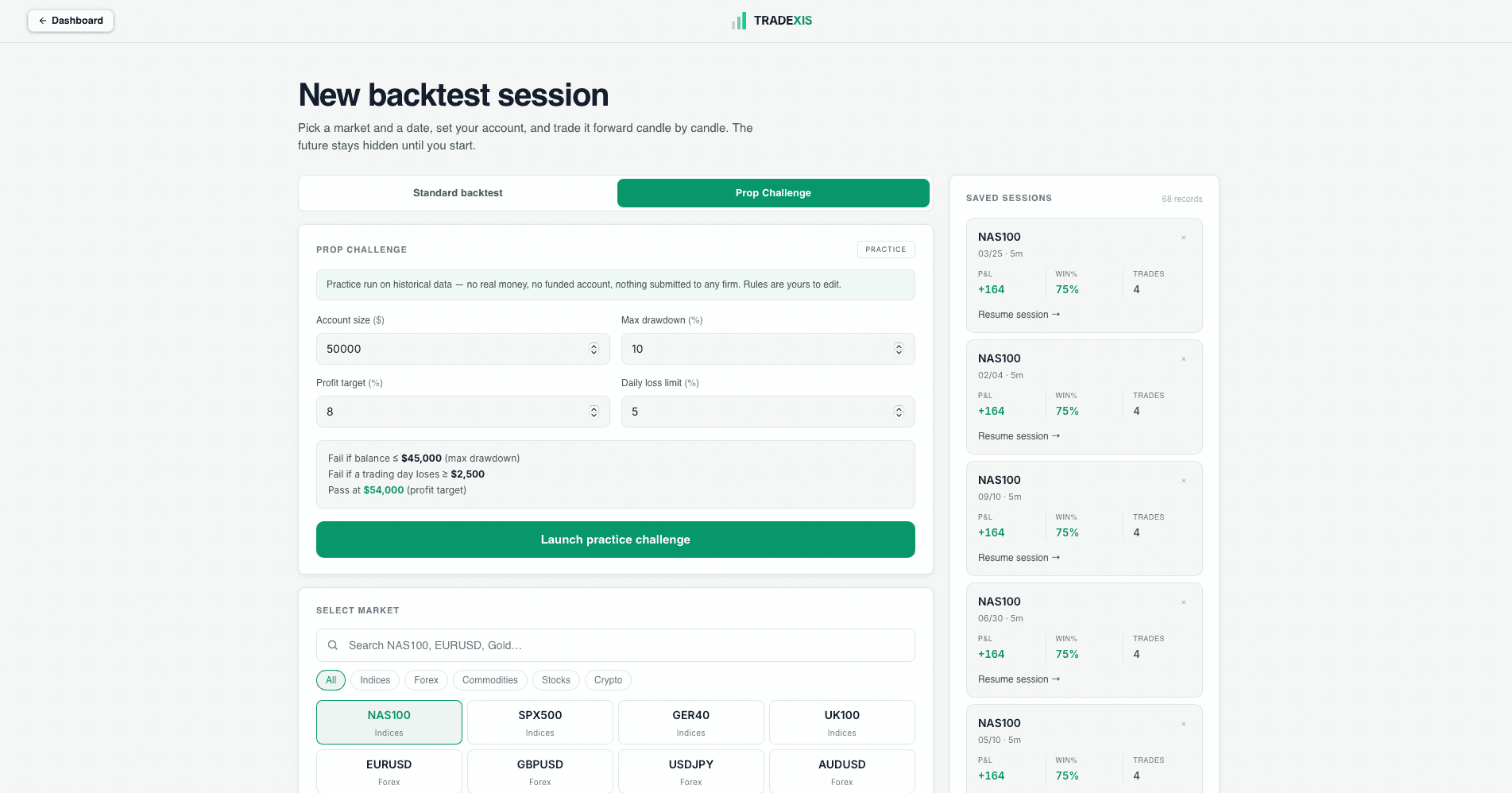The height and width of the screenshot is (793, 1512).
Task: Focus the Account size input field
Action: pyautogui.click(x=463, y=349)
